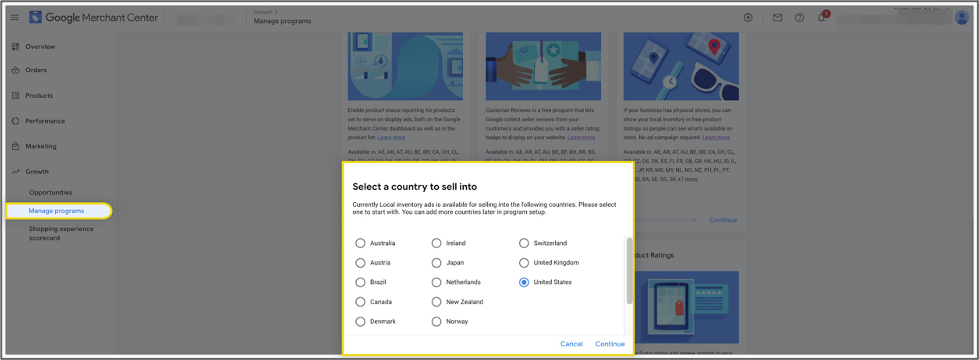Viewport: 979px width, 360px height.
Task: Select the Denmark radio button
Action: point(360,321)
